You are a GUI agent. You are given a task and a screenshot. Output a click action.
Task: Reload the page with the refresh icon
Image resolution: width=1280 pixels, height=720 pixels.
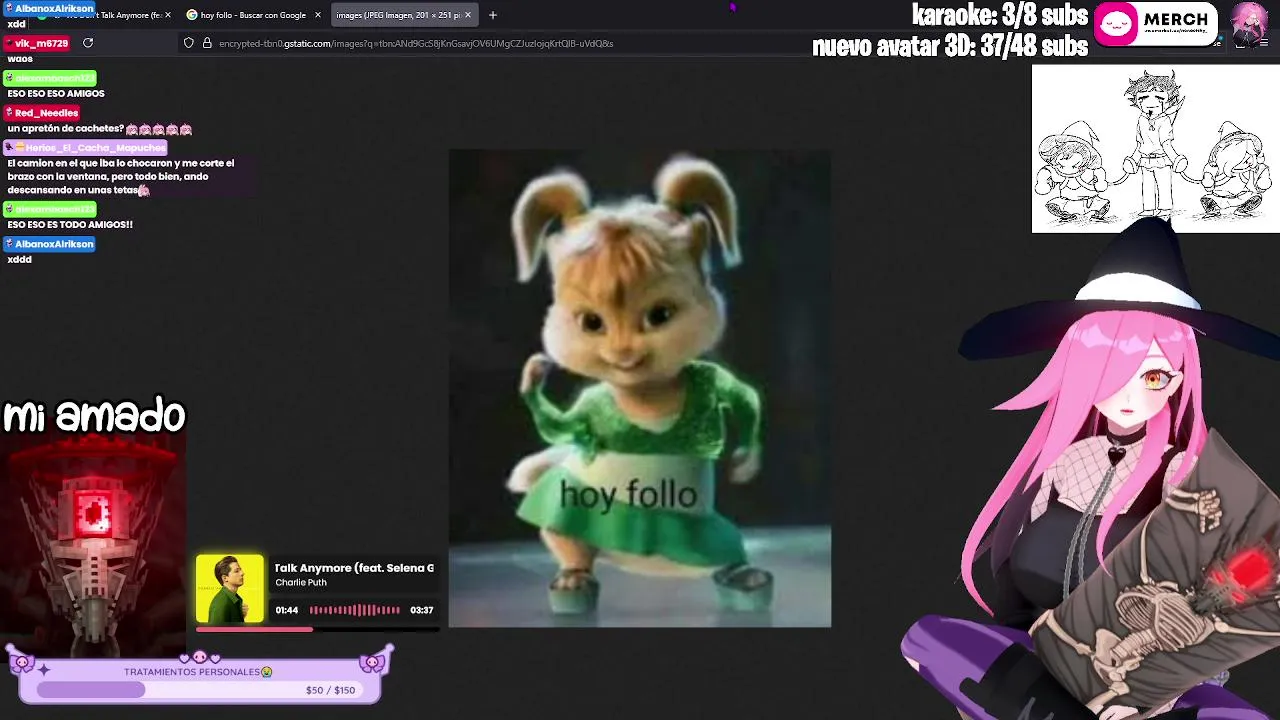(x=88, y=43)
